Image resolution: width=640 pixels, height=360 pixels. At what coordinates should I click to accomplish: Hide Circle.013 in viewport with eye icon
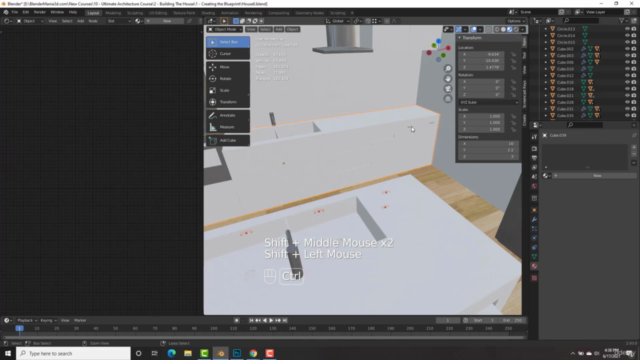627,29
